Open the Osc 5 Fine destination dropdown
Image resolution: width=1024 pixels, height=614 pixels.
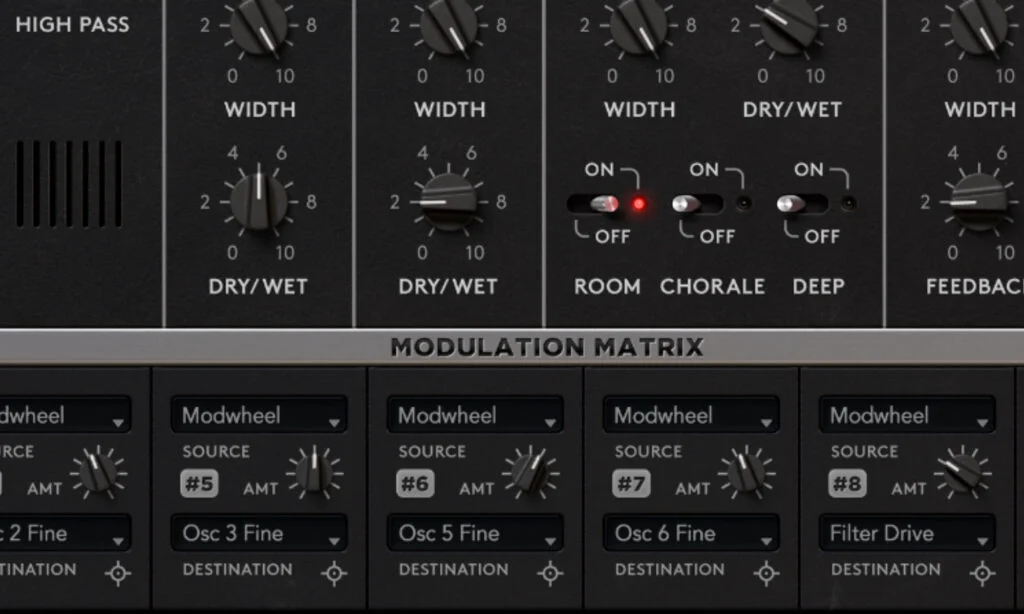474,533
